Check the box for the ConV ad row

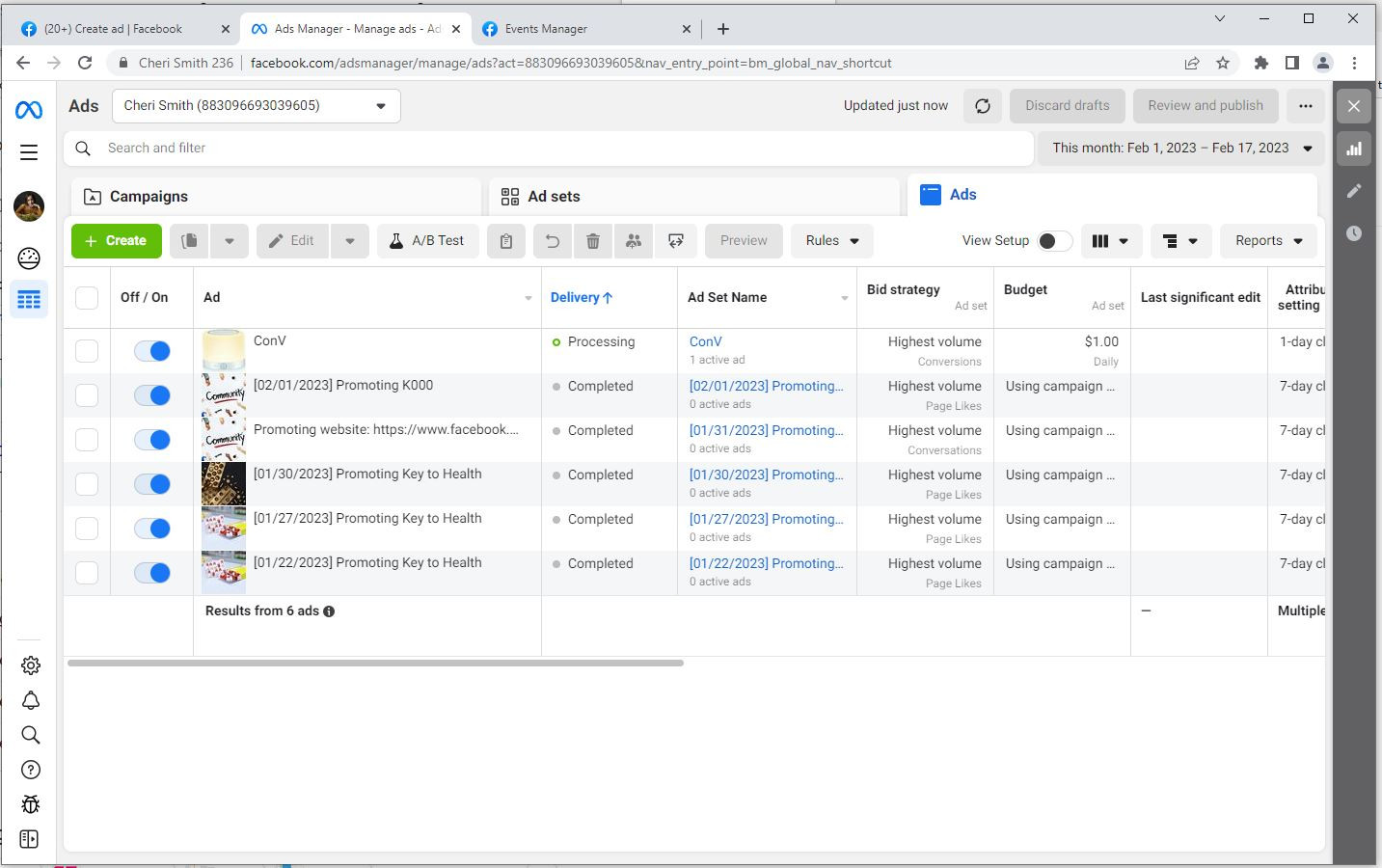[87, 351]
